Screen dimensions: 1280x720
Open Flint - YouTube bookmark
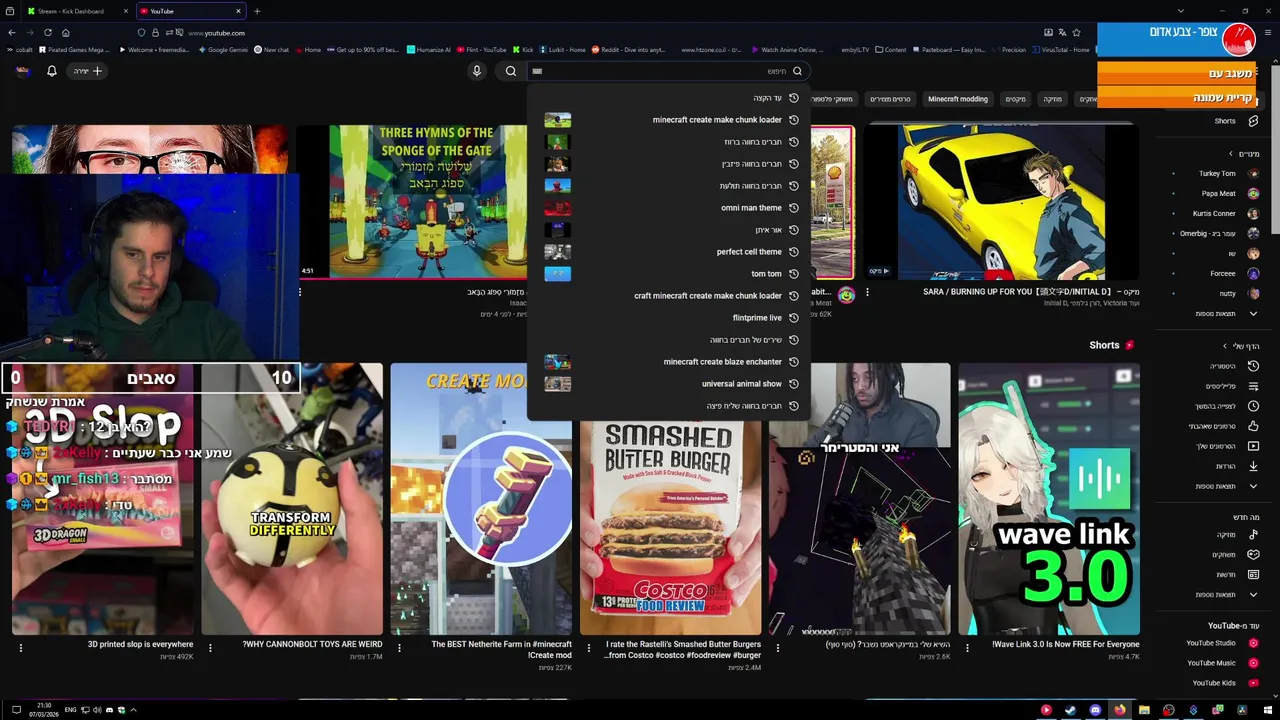tap(481, 49)
